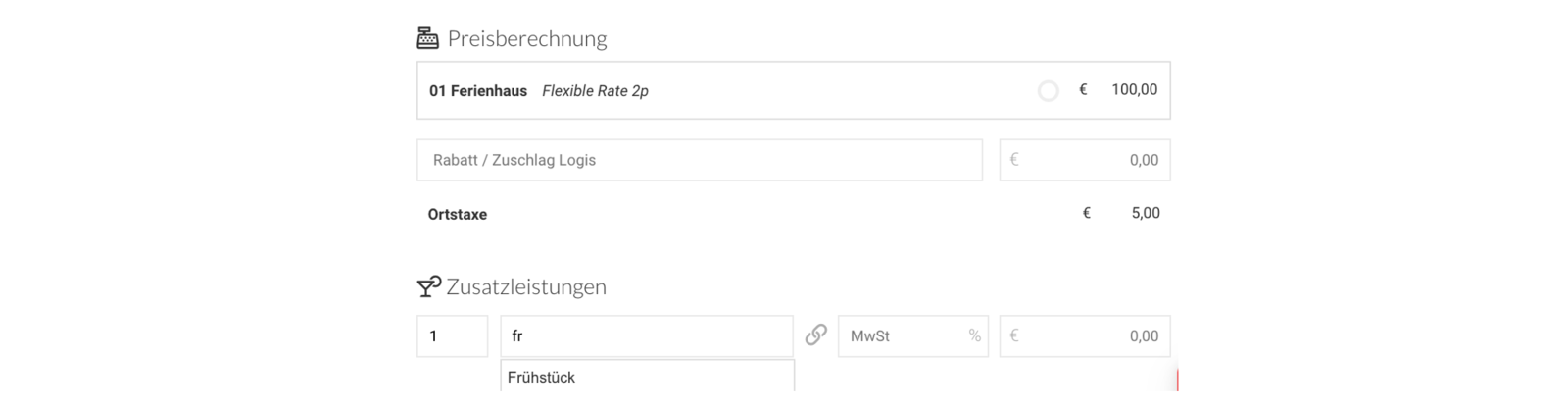This screenshot has height=412, width=1568.
Task: Click the chain link icon next to service name
Action: (x=815, y=335)
